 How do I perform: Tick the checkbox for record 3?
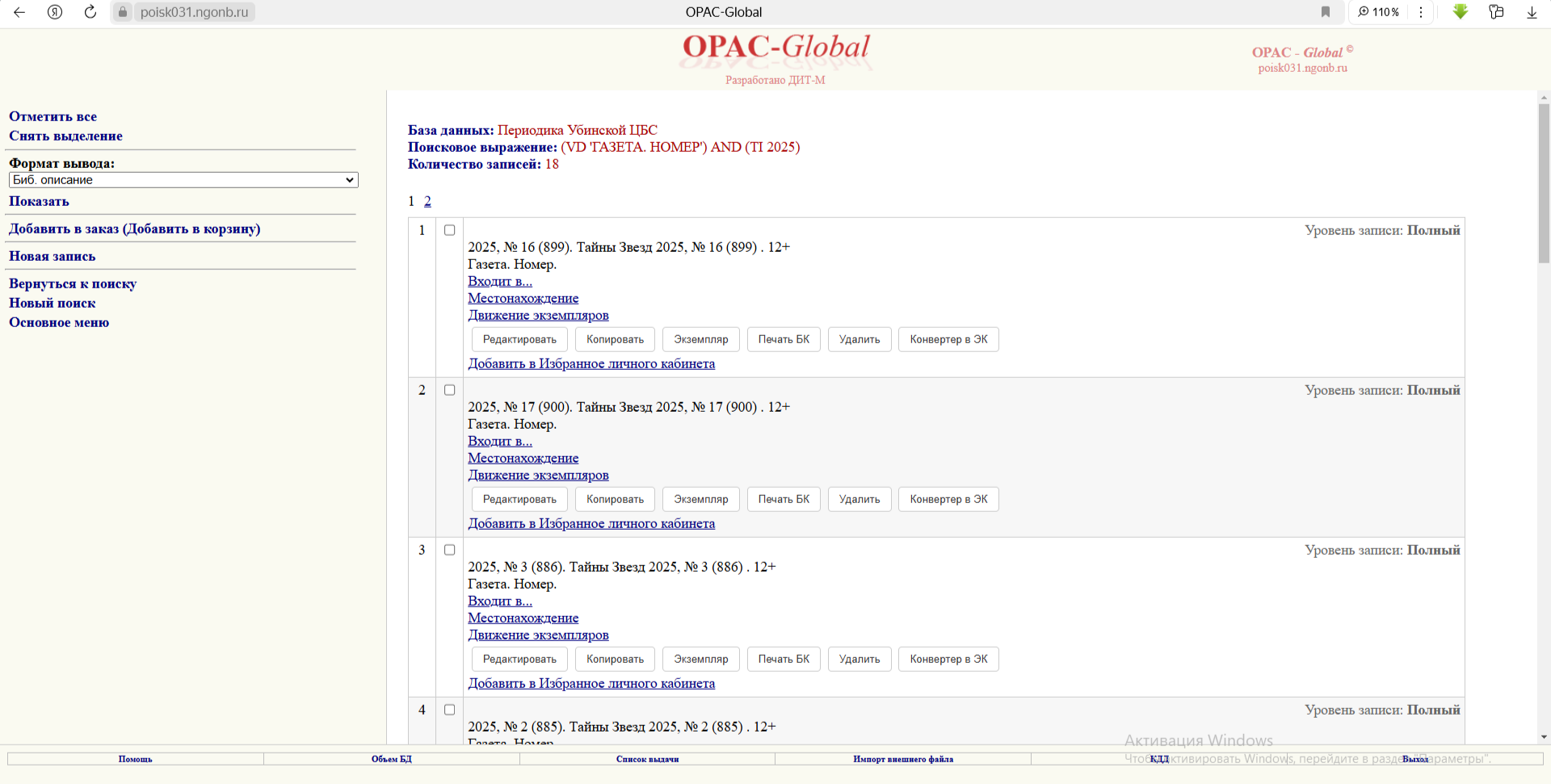(450, 550)
